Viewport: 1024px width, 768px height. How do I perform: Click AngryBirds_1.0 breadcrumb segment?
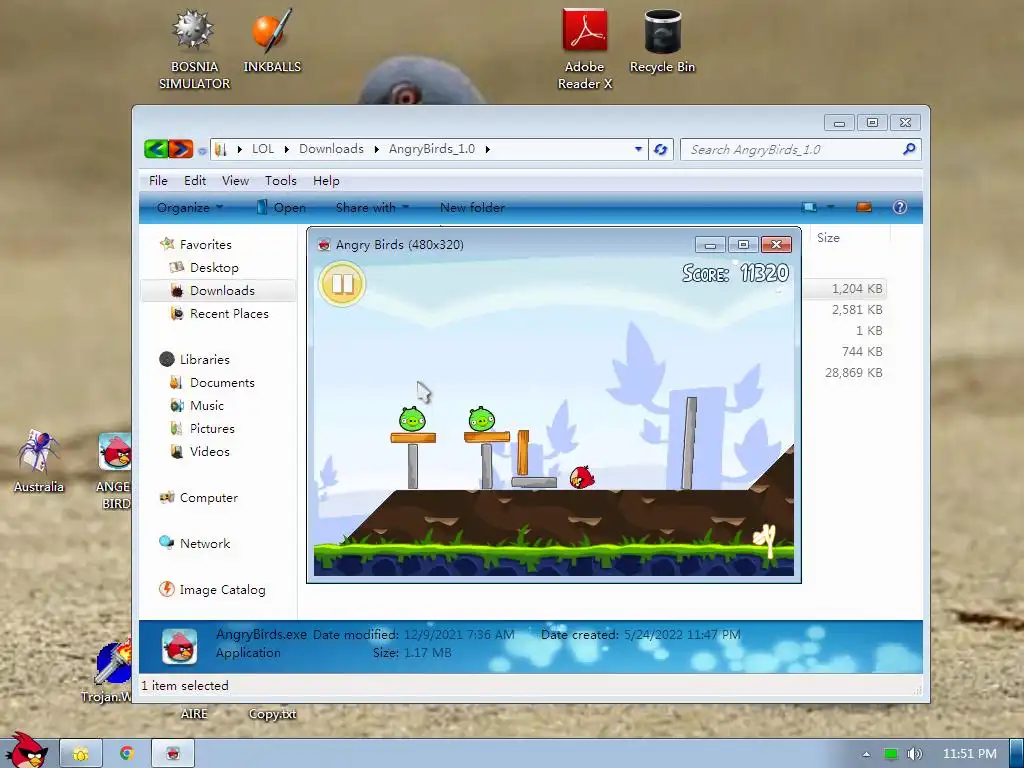(x=432, y=149)
